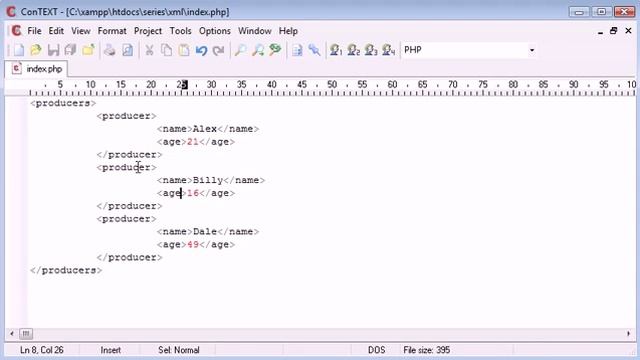640x360 pixels.
Task: Open the Options menu
Action: [215, 31]
